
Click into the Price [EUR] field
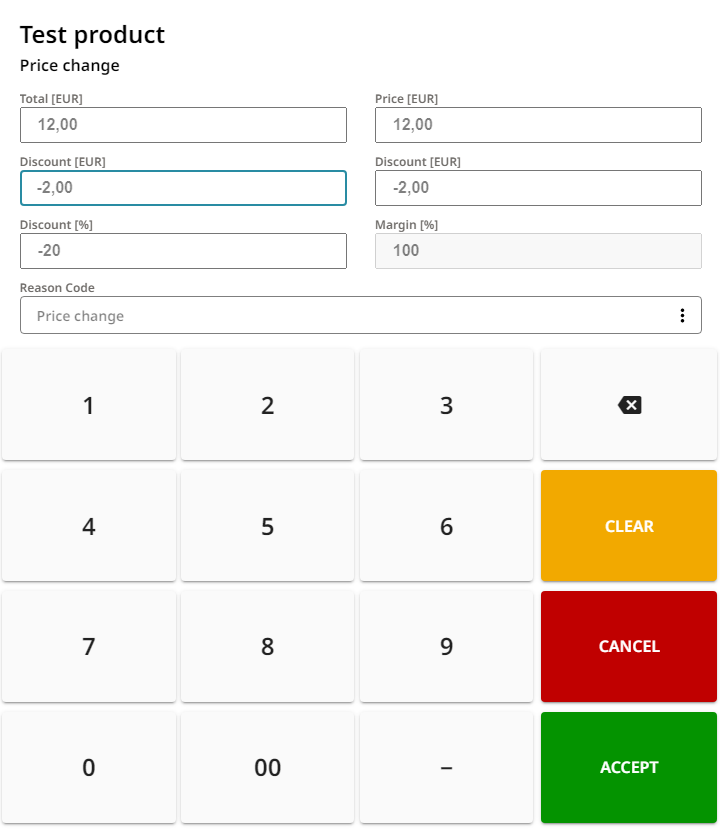[x=538, y=124]
